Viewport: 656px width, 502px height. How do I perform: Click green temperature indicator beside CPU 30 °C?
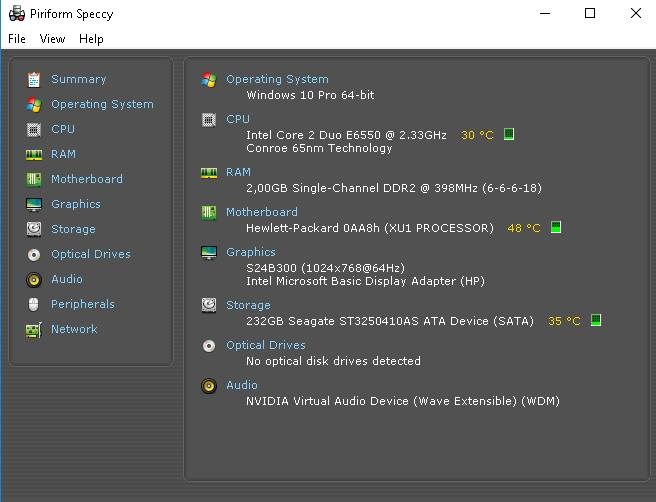coord(509,134)
